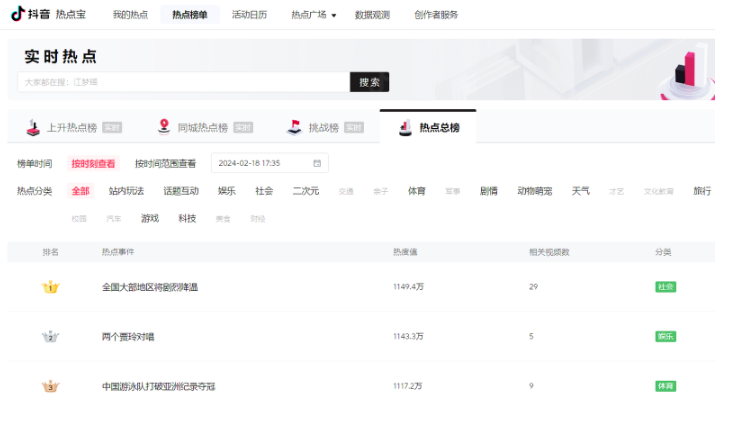Click the 上升热点榜 tab icon
Image resolution: width=729 pixels, height=430 pixels.
coord(32,128)
